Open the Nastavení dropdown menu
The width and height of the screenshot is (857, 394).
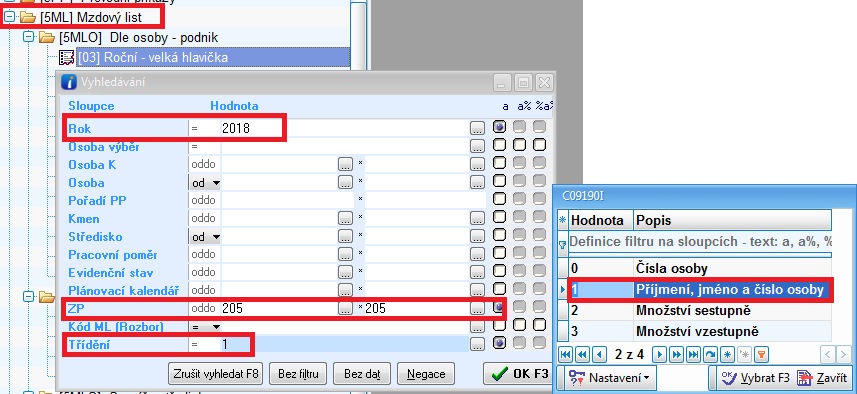[610, 378]
